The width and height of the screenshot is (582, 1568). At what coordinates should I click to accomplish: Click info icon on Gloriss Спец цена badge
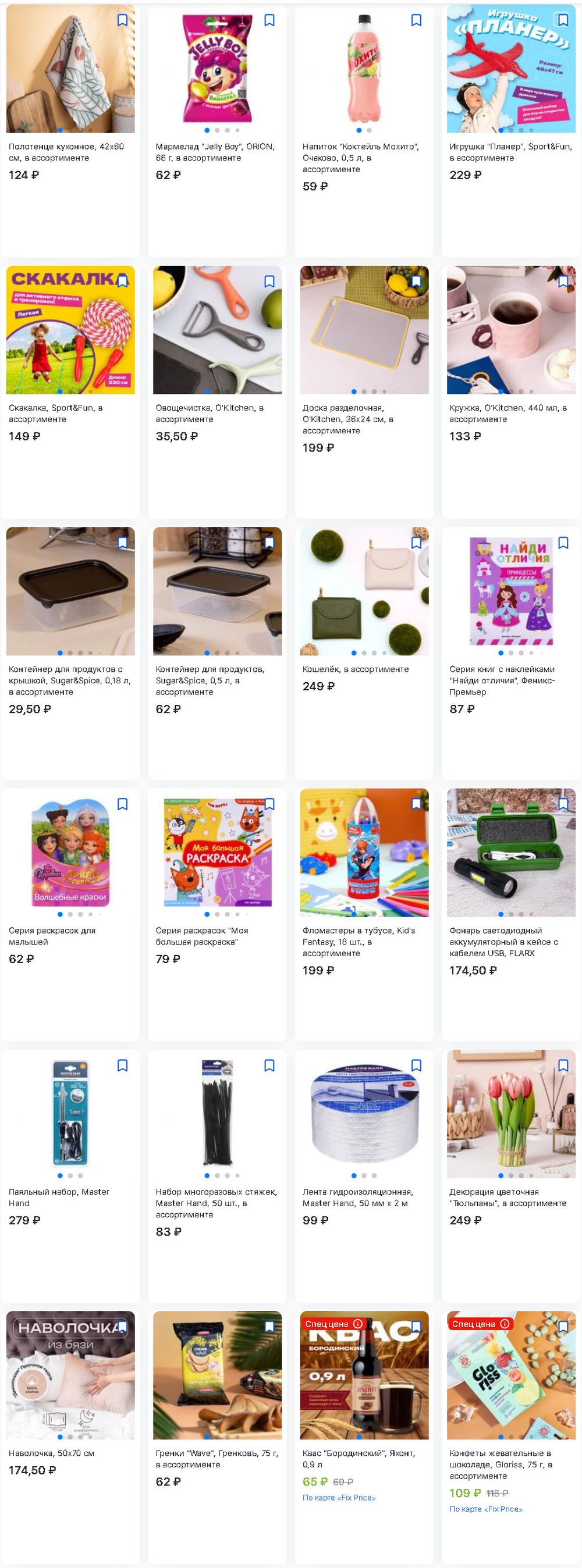tap(505, 1323)
